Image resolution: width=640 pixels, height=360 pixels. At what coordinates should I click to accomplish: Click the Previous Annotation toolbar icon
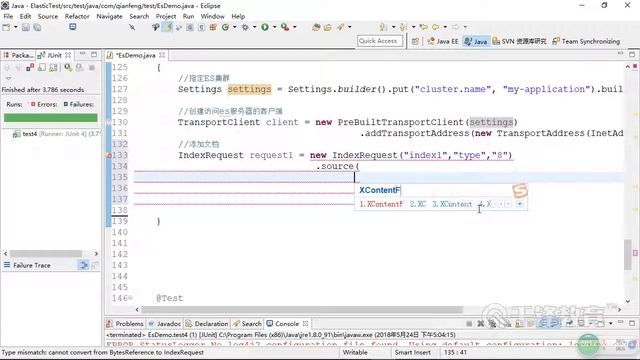coord(403,27)
